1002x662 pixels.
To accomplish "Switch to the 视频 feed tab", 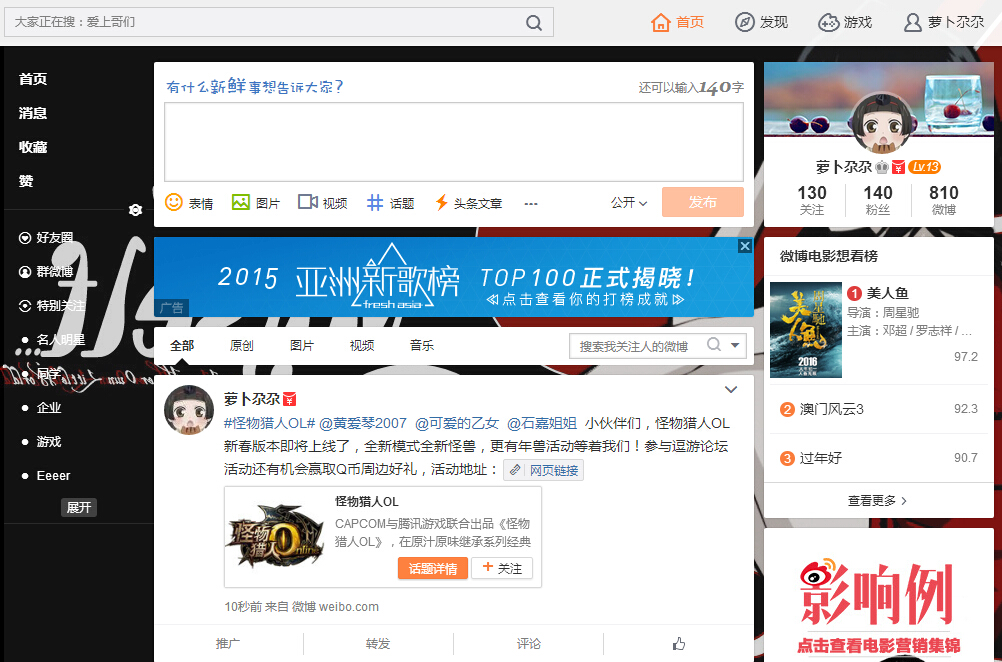I will [x=362, y=346].
